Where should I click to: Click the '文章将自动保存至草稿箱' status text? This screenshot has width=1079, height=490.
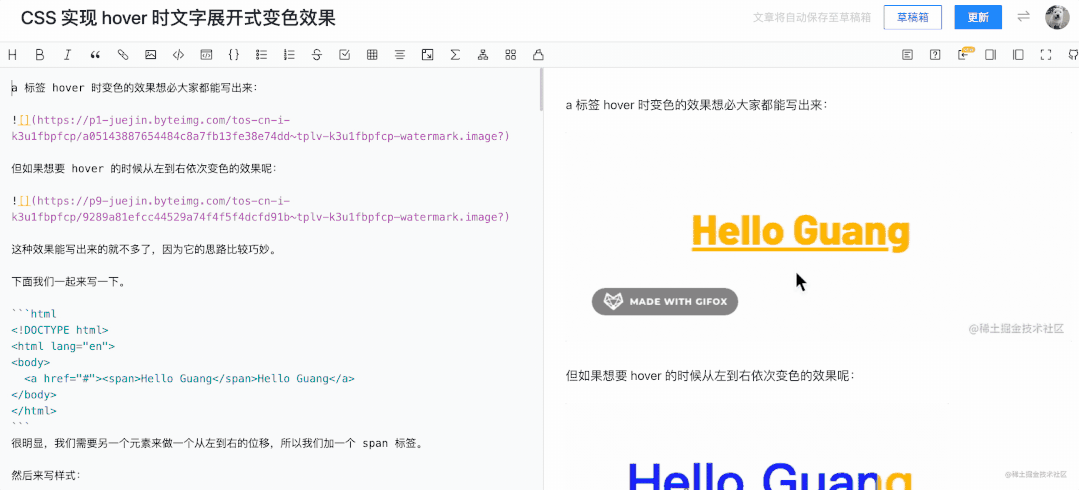812,18
